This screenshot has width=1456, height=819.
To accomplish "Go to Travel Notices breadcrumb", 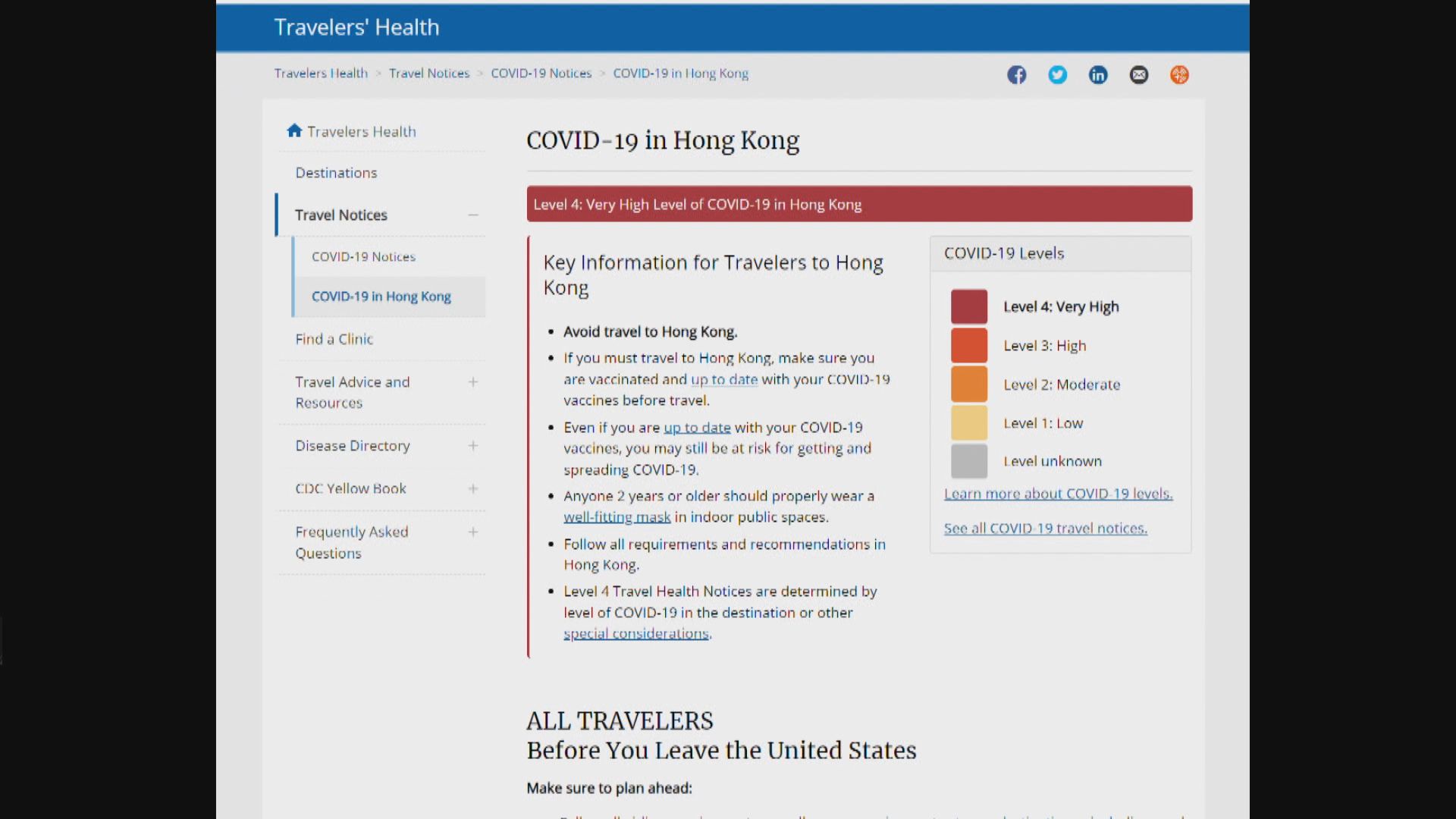I will pyautogui.click(x=429, y=74).
